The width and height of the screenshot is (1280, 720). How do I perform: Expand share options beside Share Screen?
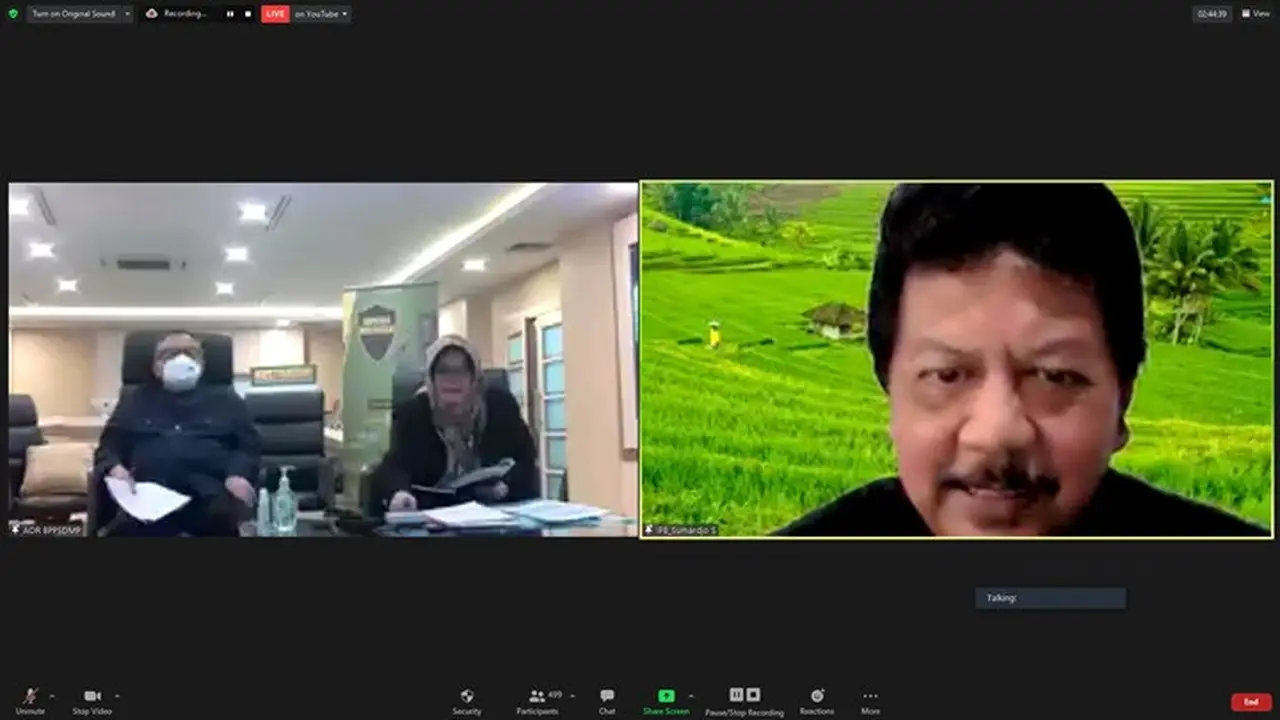[x=691, y=696]
